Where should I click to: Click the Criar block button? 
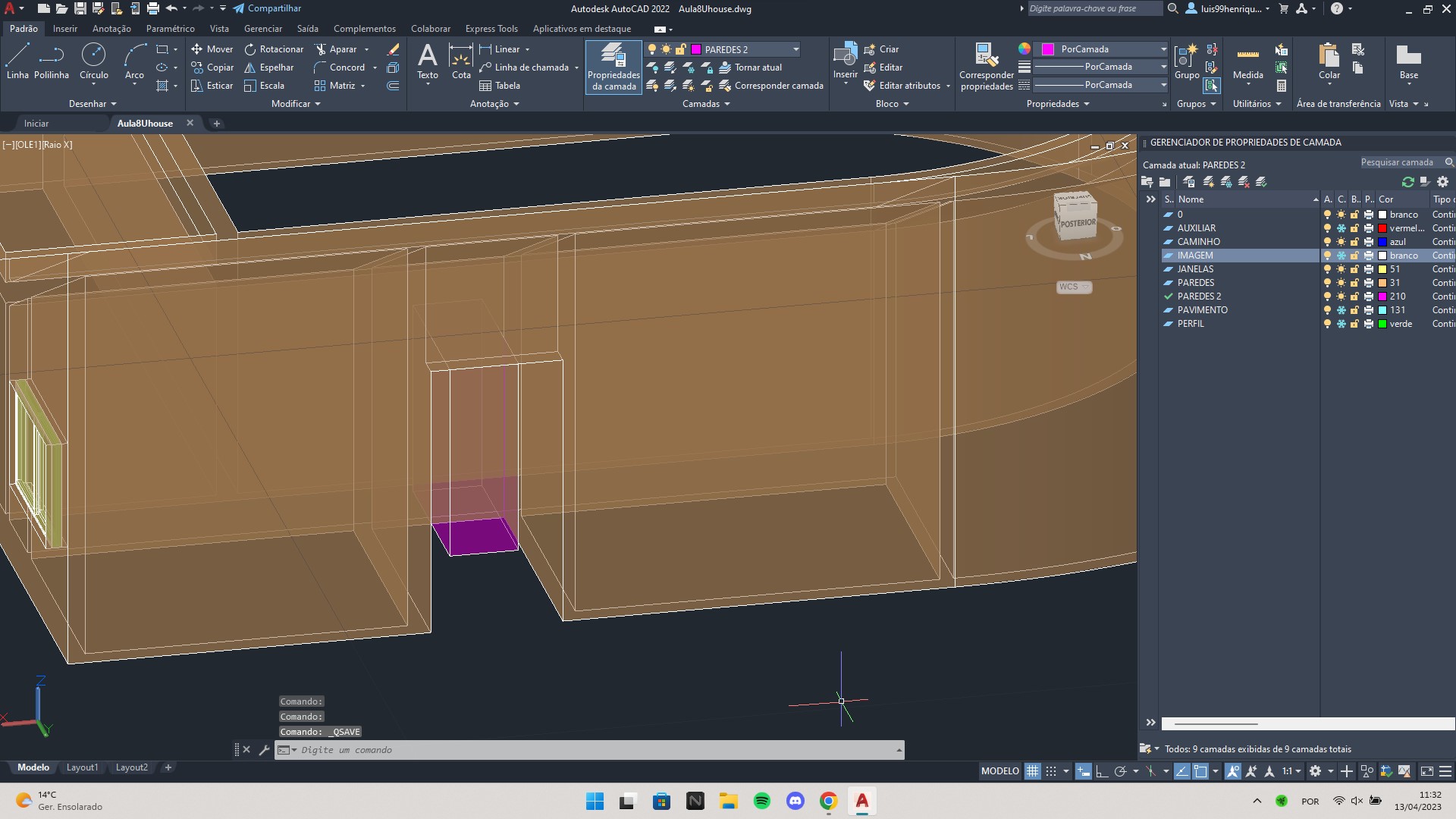pyautogui.click(x=881, y=49)
